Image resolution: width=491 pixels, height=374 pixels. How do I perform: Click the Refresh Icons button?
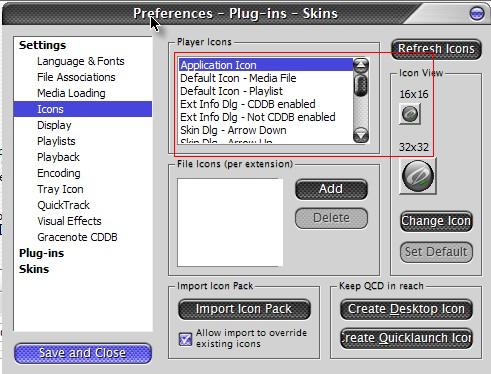point(436,49)
